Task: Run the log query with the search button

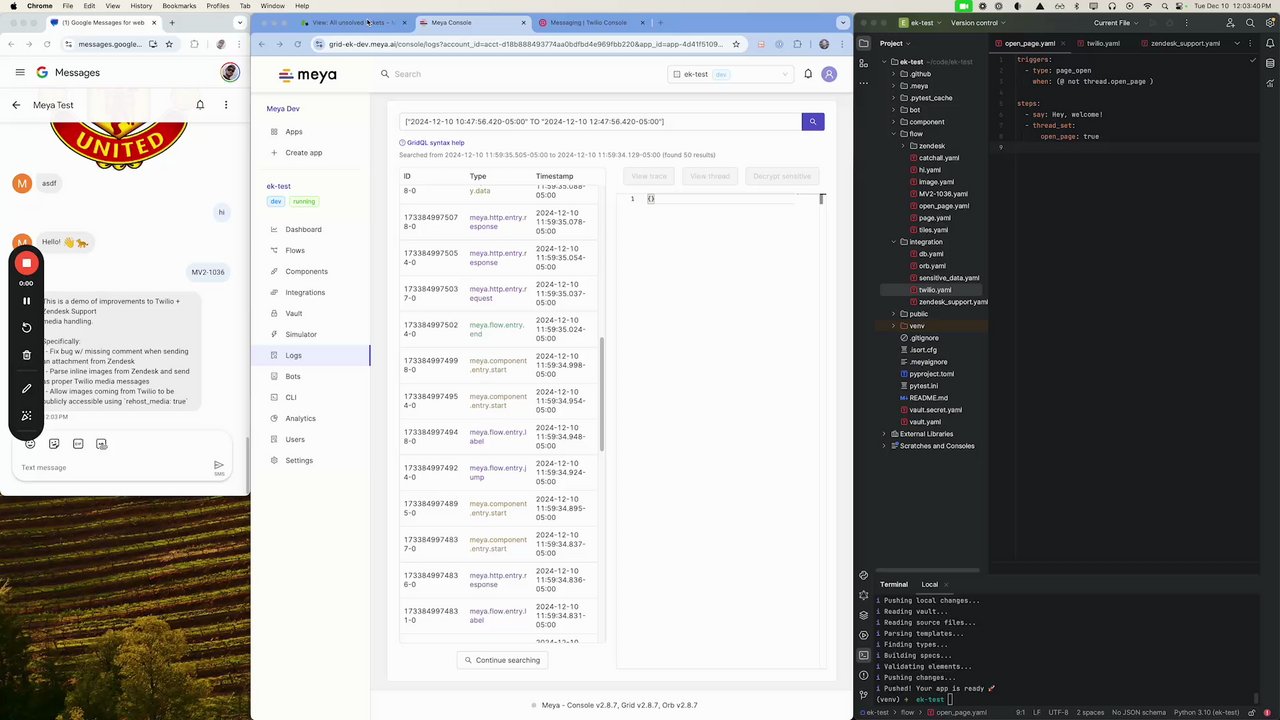Action: [813, 121]
